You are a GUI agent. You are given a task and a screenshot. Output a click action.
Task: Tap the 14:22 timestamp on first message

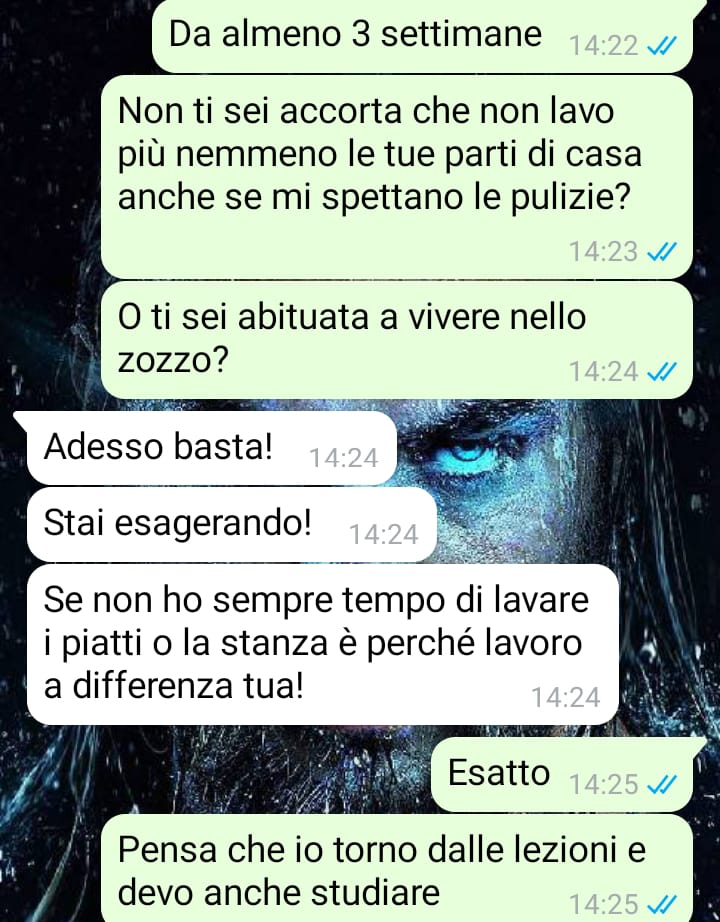[604, 45]
